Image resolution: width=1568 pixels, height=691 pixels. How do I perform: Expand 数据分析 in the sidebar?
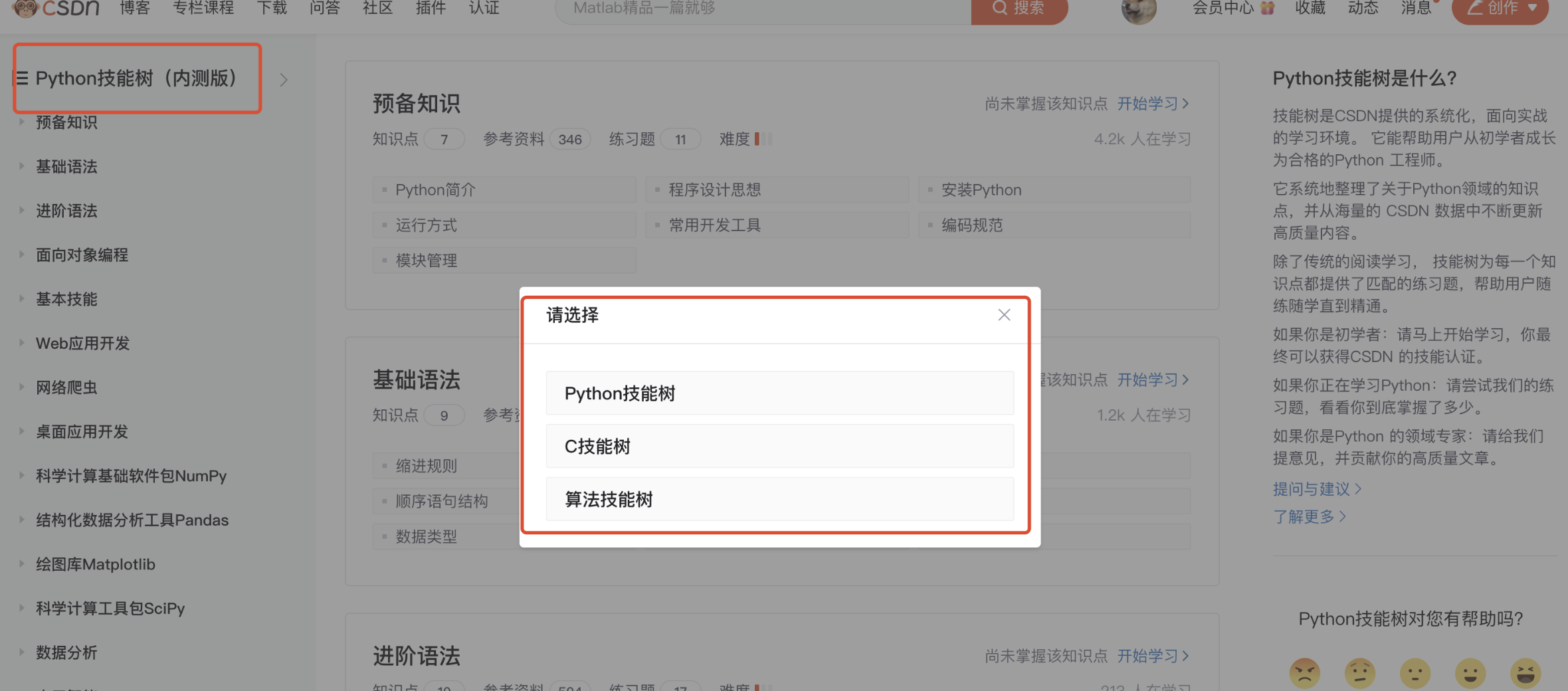[22, 652]
